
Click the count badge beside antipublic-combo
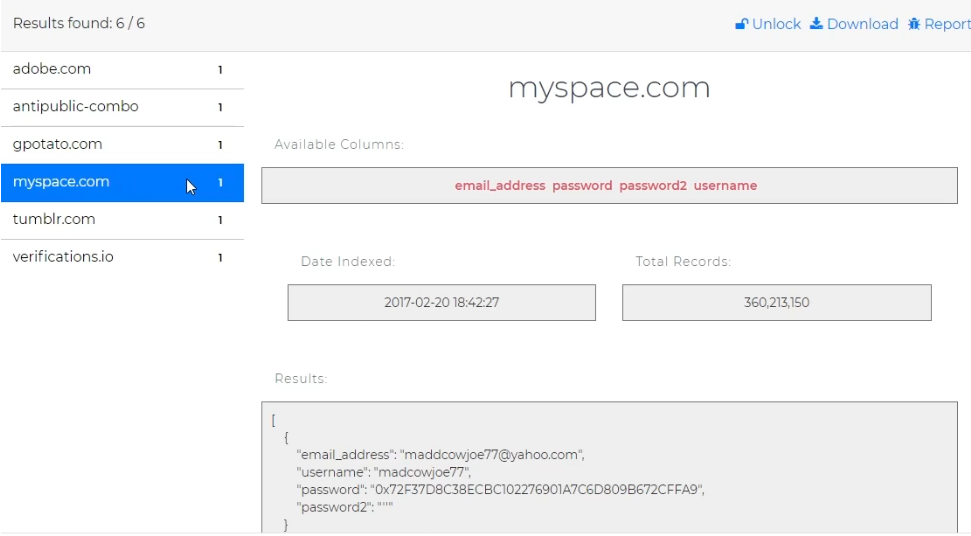[x=220, y=108]
